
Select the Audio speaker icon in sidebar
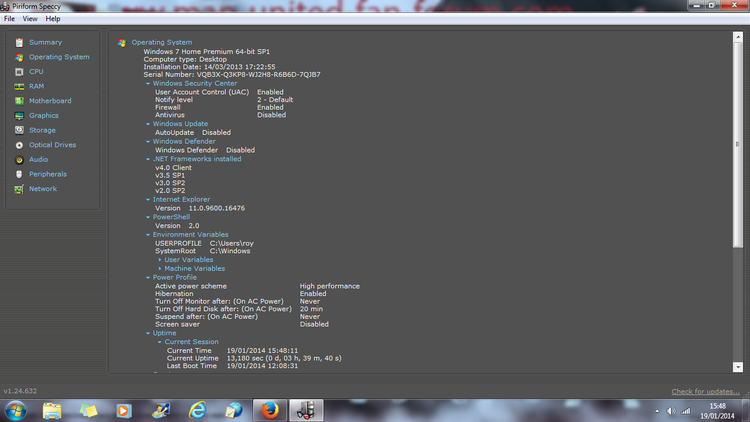[x=18, y=159]
